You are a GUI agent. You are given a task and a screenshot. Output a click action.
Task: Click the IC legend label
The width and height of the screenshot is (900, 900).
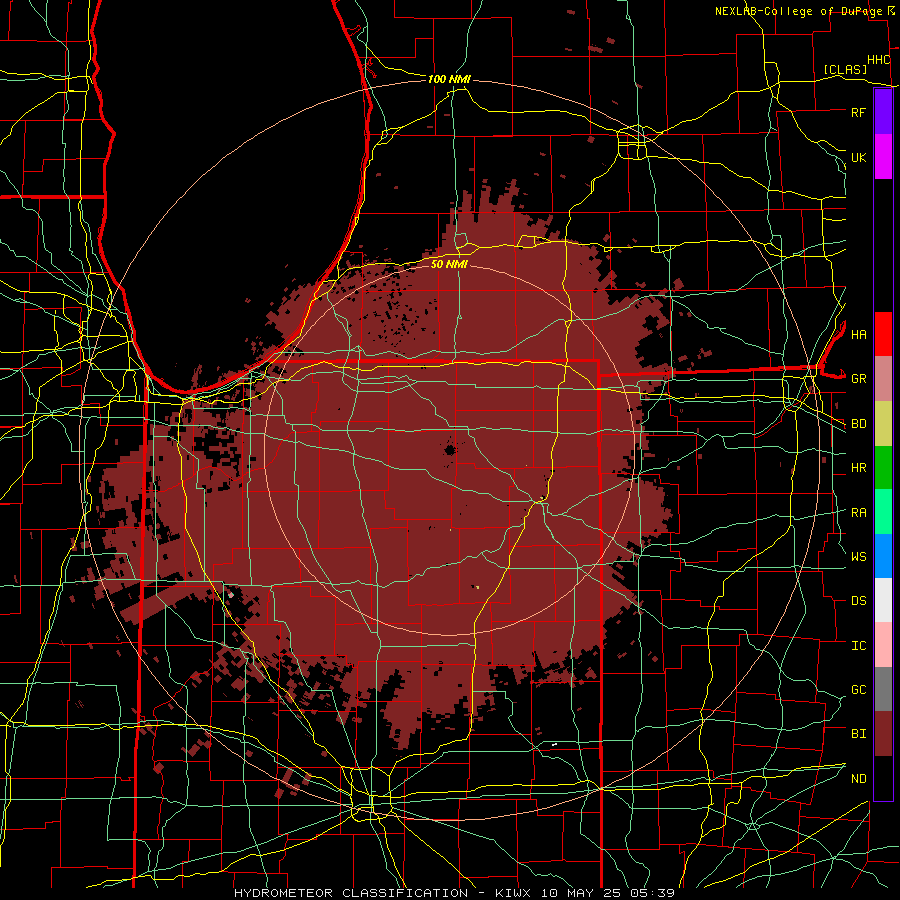[858, 646]
